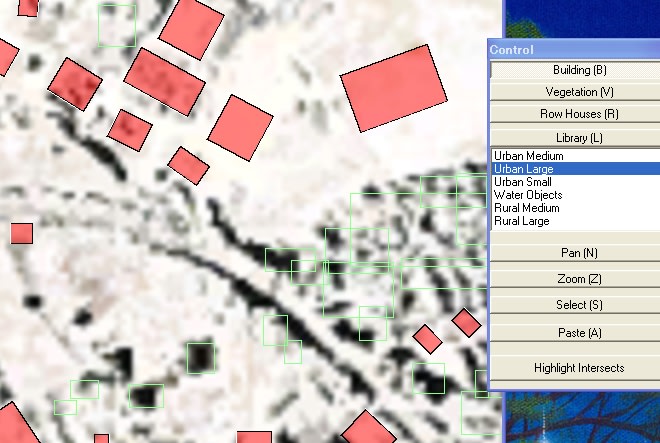Select the small red square building at the map's left edge

point(21,233)
